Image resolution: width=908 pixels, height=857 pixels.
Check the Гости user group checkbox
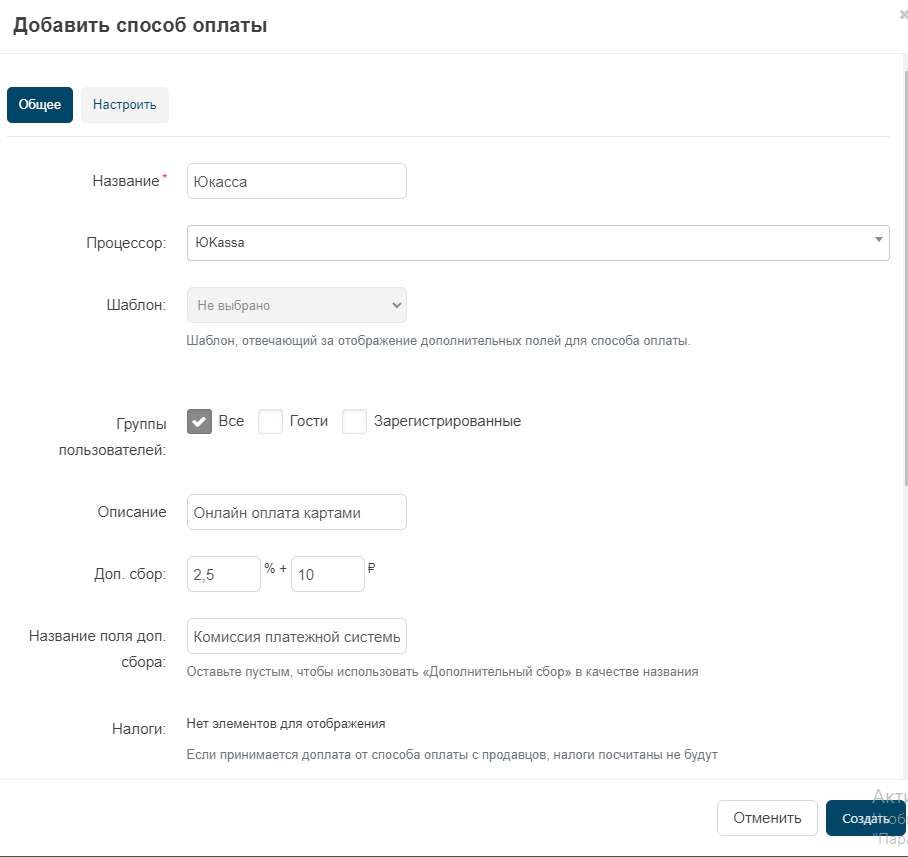click(270, 422)
